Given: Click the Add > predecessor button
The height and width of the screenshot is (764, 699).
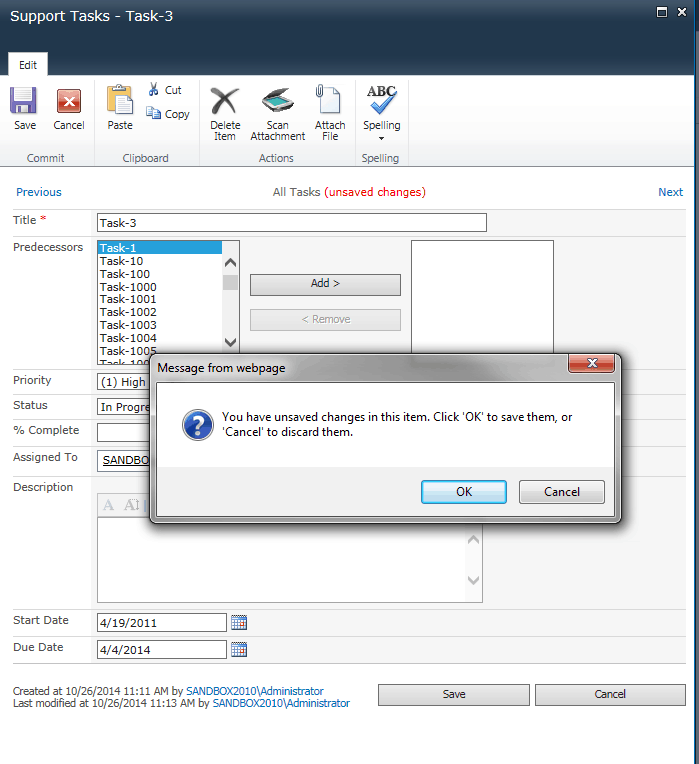Looking at the screenshot, I should (x=325, y=284).
